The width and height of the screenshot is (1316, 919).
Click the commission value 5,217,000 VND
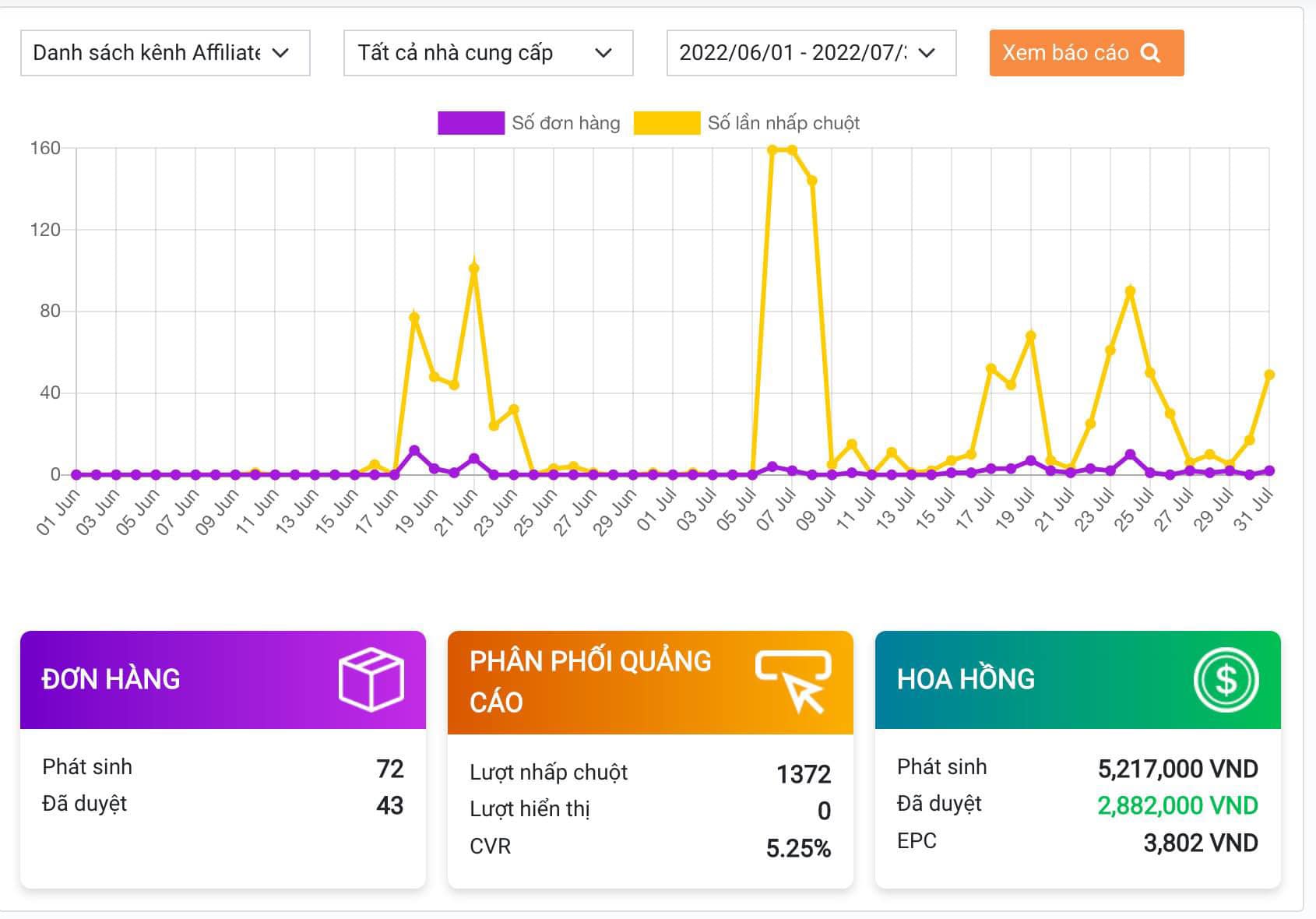(x=1178, y=769)
